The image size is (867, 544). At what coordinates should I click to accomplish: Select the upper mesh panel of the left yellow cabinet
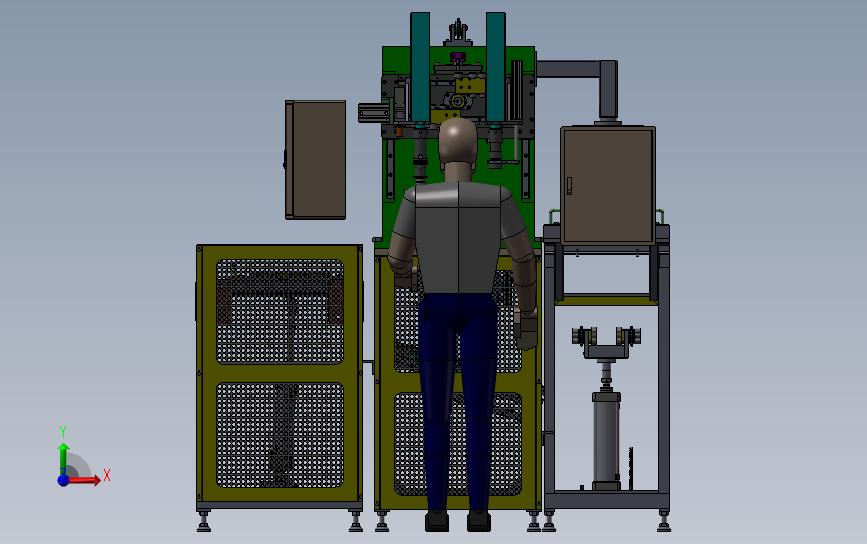click(280, 311)
